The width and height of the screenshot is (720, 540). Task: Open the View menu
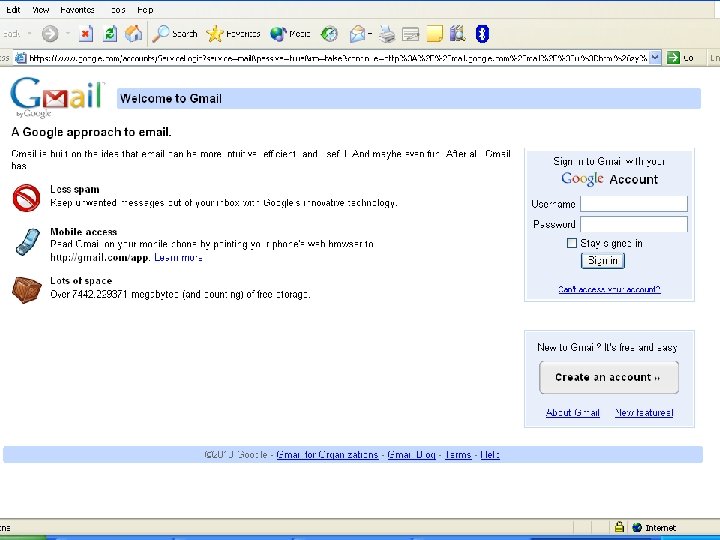[x=41, y=10]
